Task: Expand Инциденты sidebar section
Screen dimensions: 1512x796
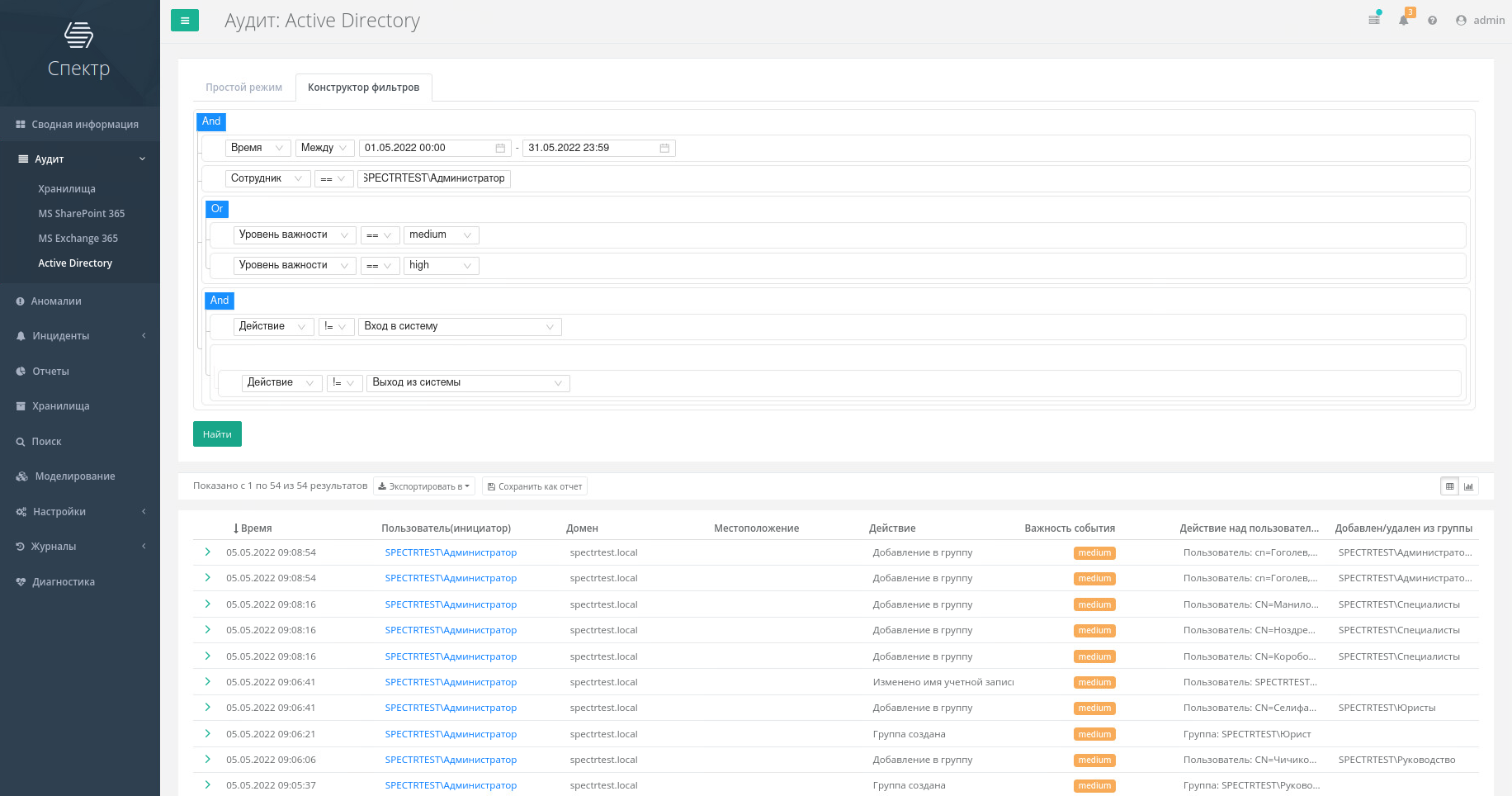Action: click(x=80, y=336)
